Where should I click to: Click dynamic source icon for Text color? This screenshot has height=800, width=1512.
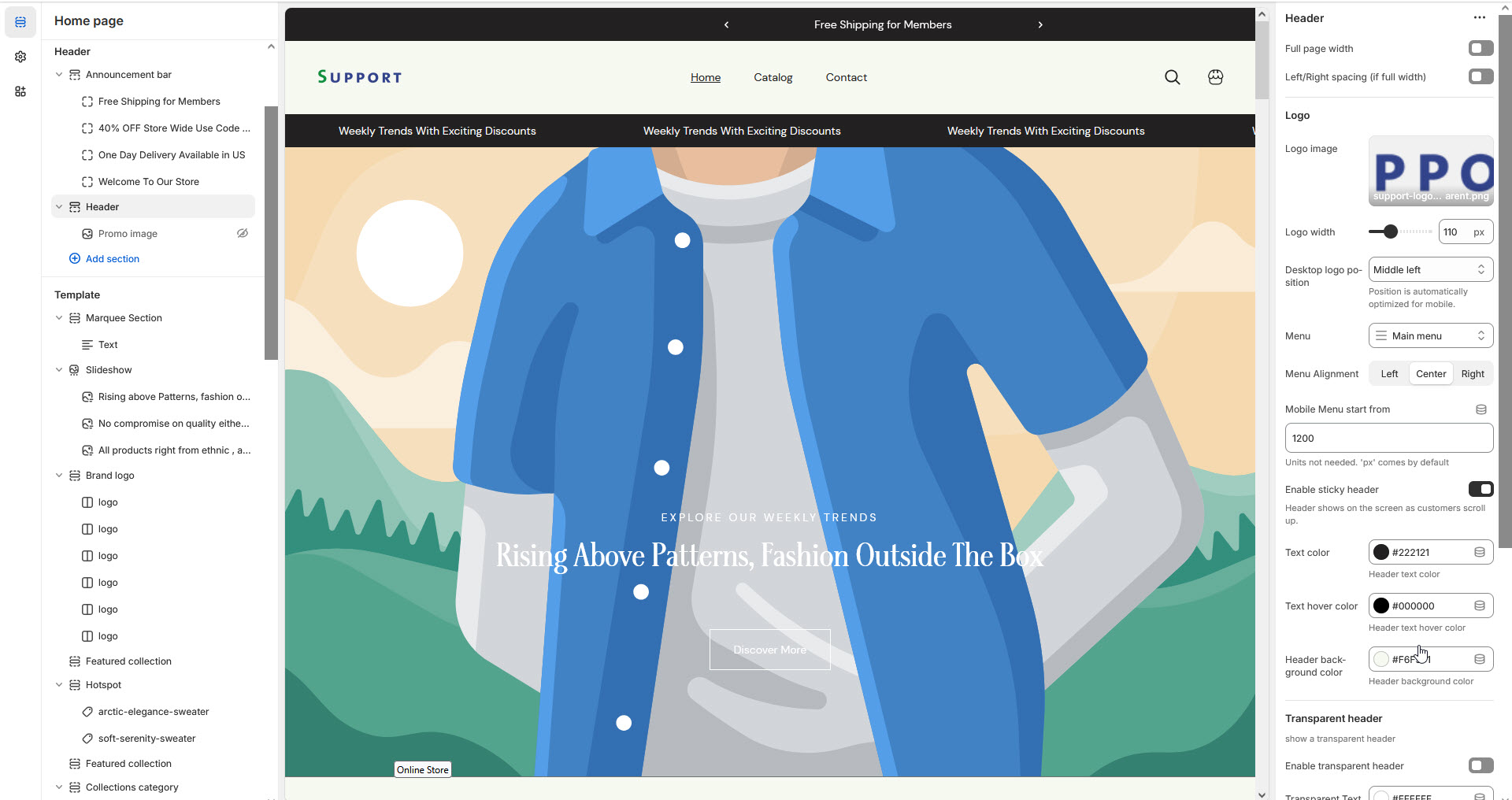[x=1479, y=553]
